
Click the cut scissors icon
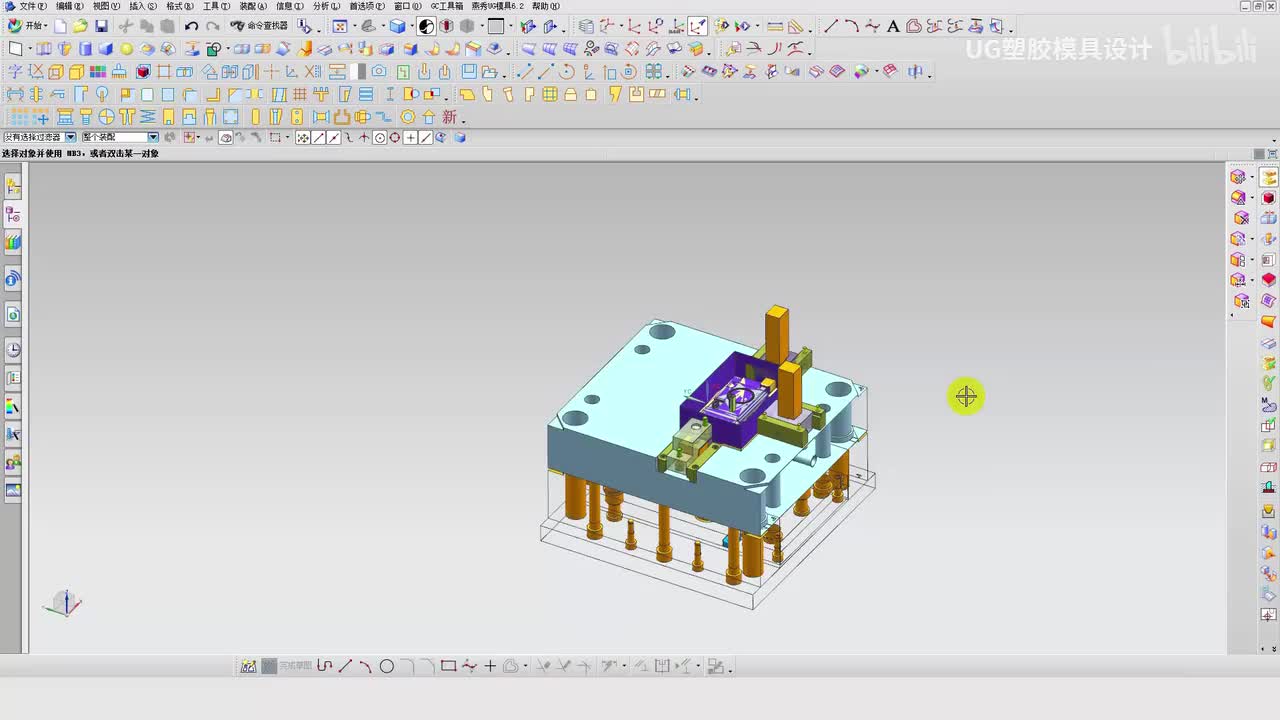126,26
